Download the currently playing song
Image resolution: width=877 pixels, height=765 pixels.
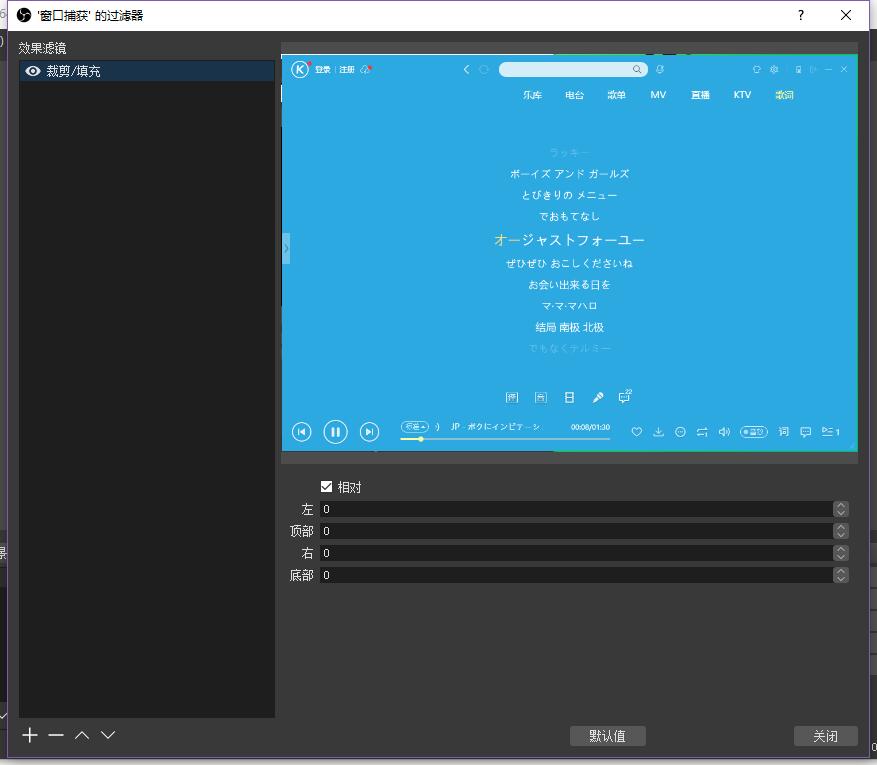tap(659, 432)
